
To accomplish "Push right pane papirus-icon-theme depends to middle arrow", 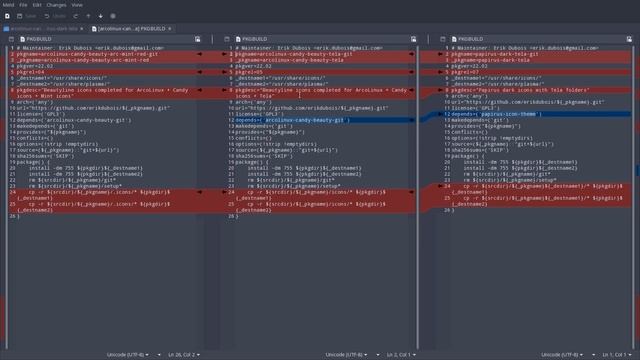I will tap(440, 114).
